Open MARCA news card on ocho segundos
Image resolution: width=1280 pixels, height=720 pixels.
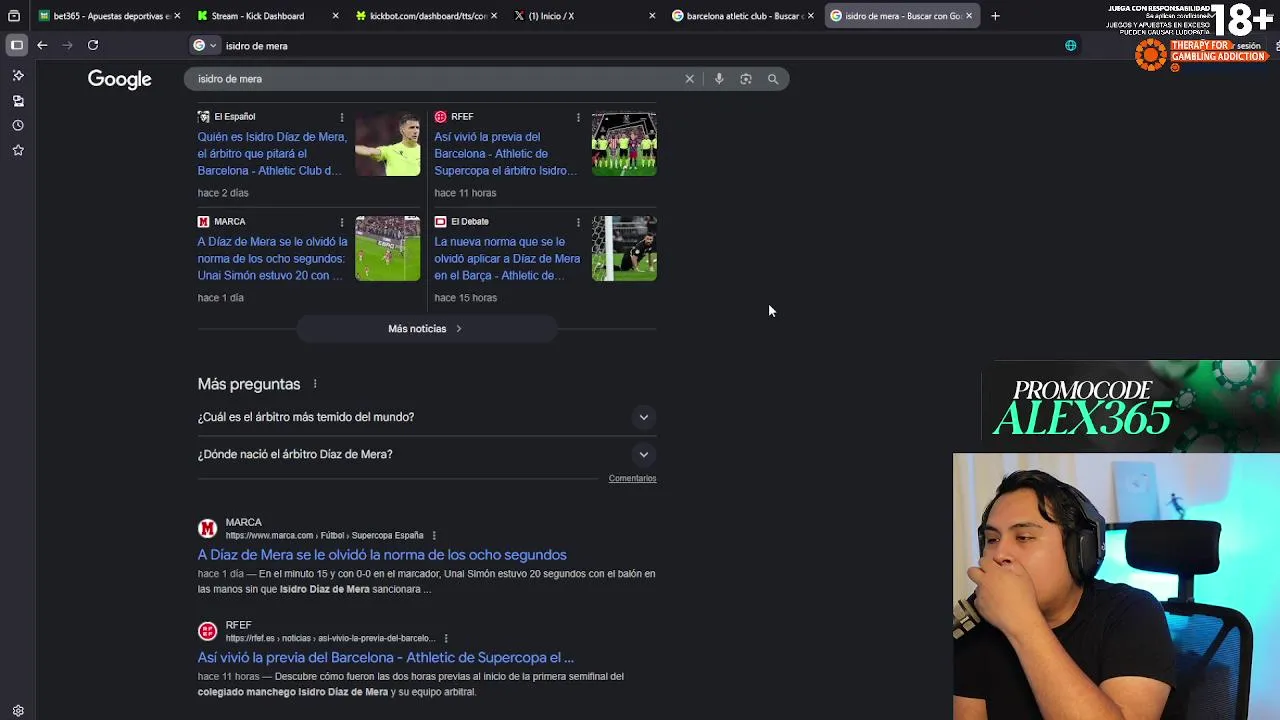[x=272, y=258]
